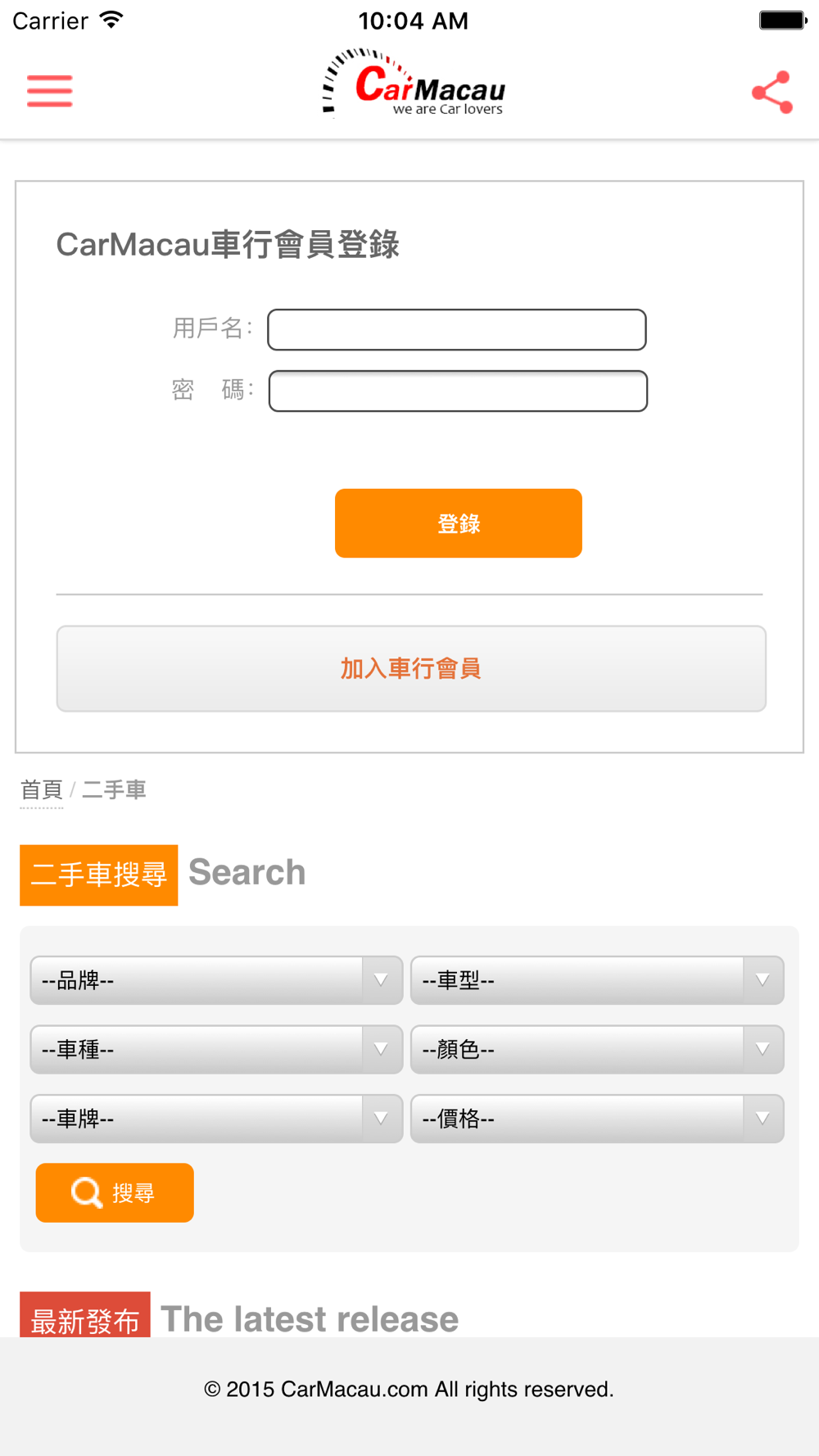
Task: Click the Wi-Fi icon in status bar
Action: coord(111,20)
